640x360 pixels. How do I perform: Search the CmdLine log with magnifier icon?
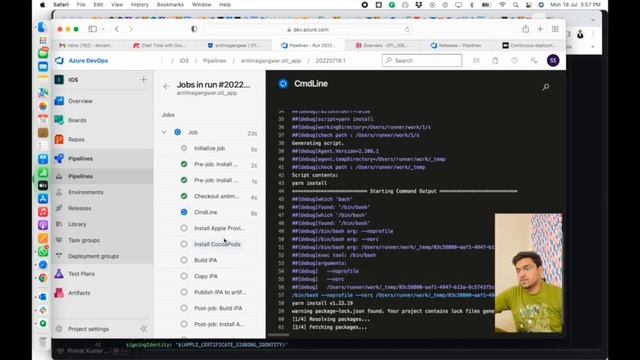point(545,87)
